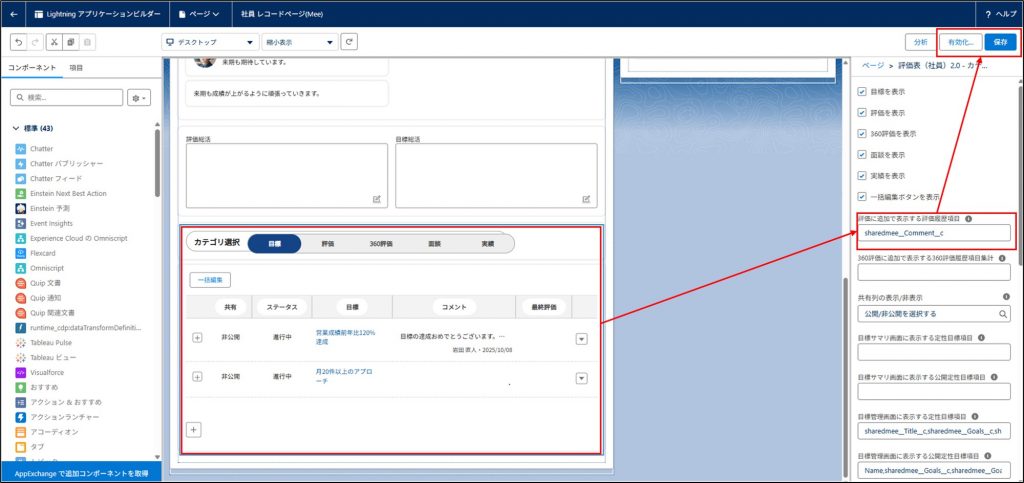Select the Visualforce component icon
Viewport: 1024px width, 483px height.
(x=21, y=371)
